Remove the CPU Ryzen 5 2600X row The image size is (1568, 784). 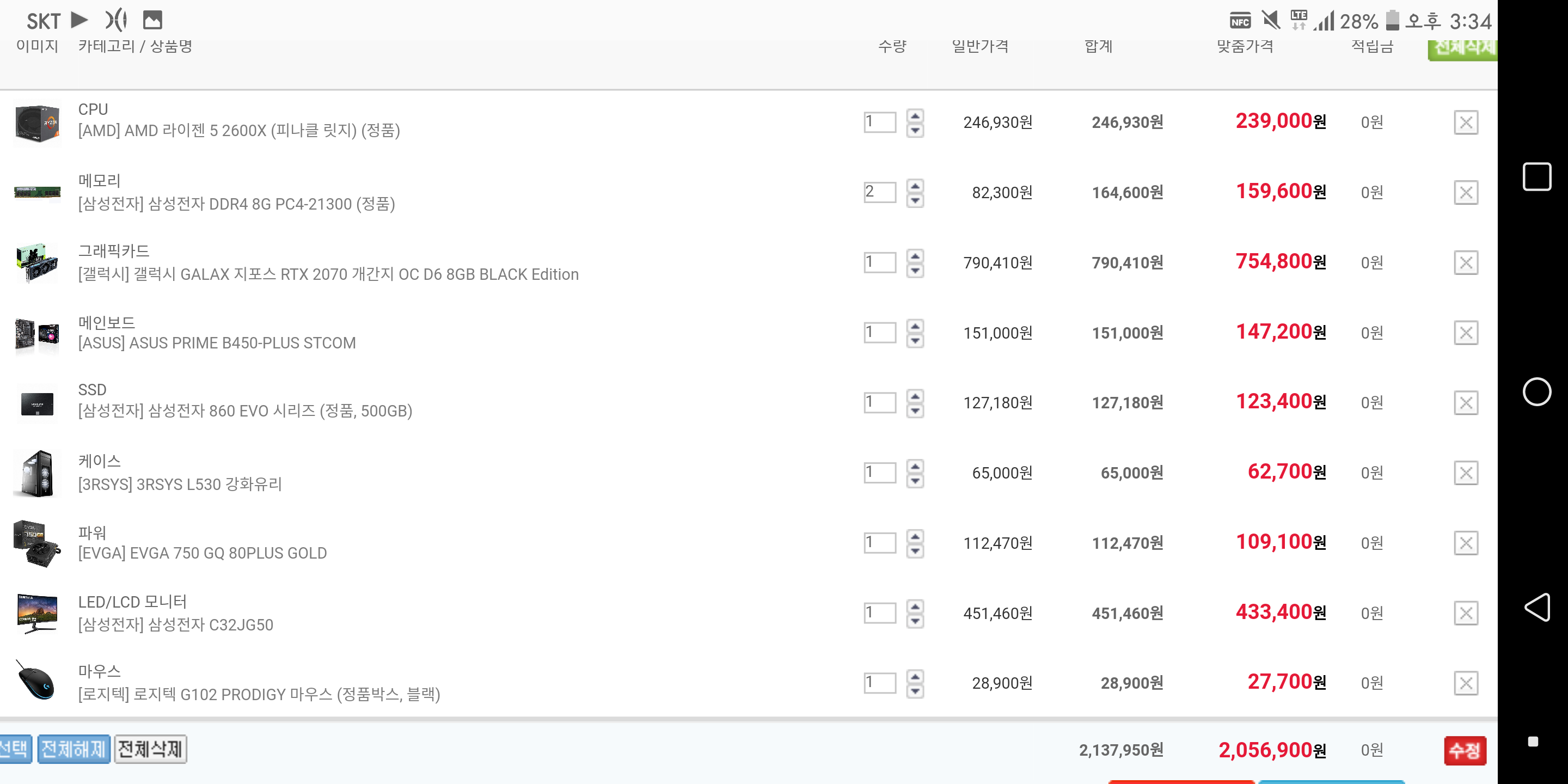tap(1465, 122)
